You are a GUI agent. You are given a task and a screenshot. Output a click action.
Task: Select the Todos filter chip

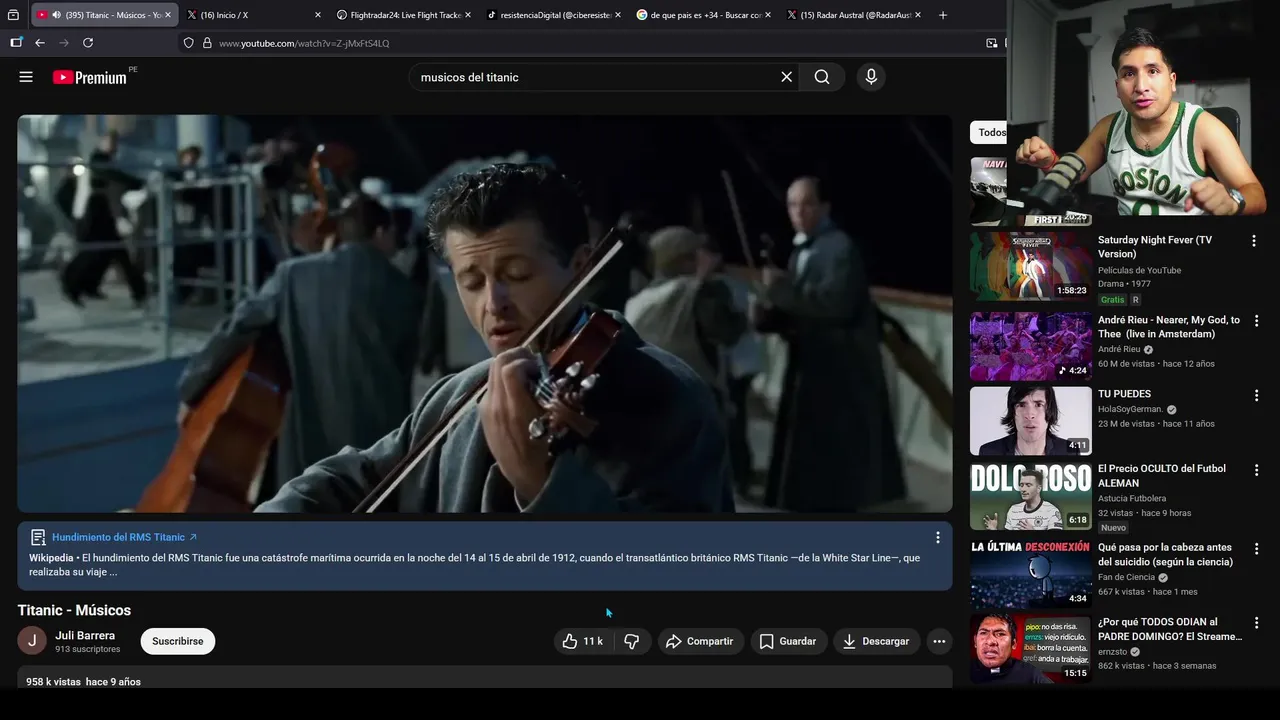pyautogui.click(x=989, y=133)
